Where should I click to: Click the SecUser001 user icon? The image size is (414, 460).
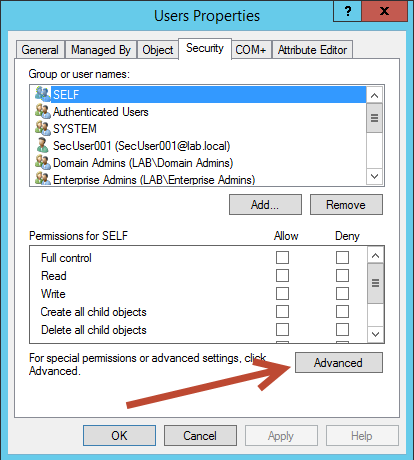point(42,145)
